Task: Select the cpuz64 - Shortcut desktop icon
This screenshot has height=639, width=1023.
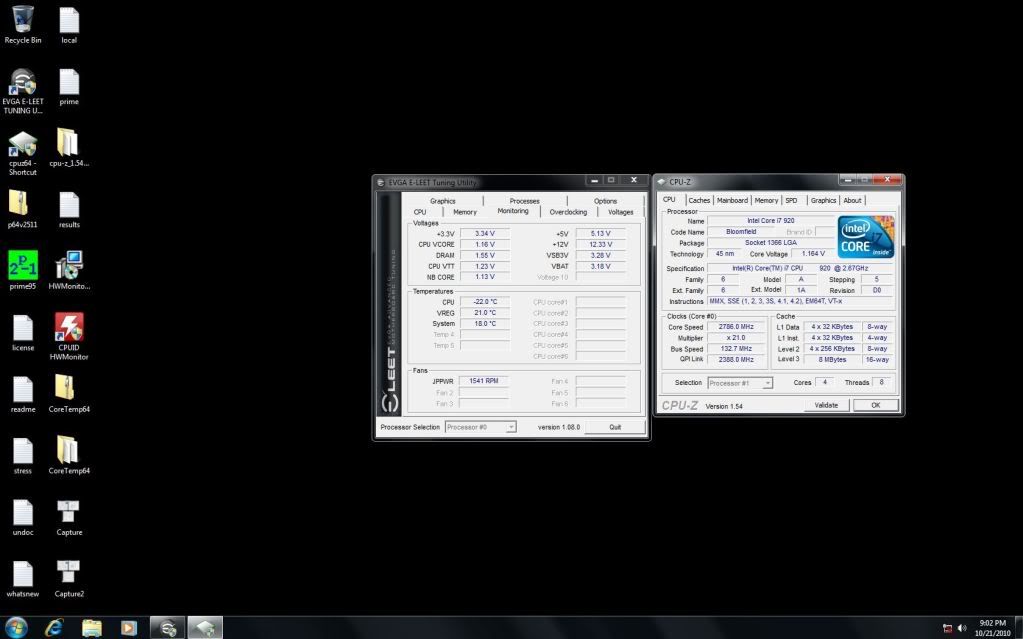Action: (x=23, y=153)
